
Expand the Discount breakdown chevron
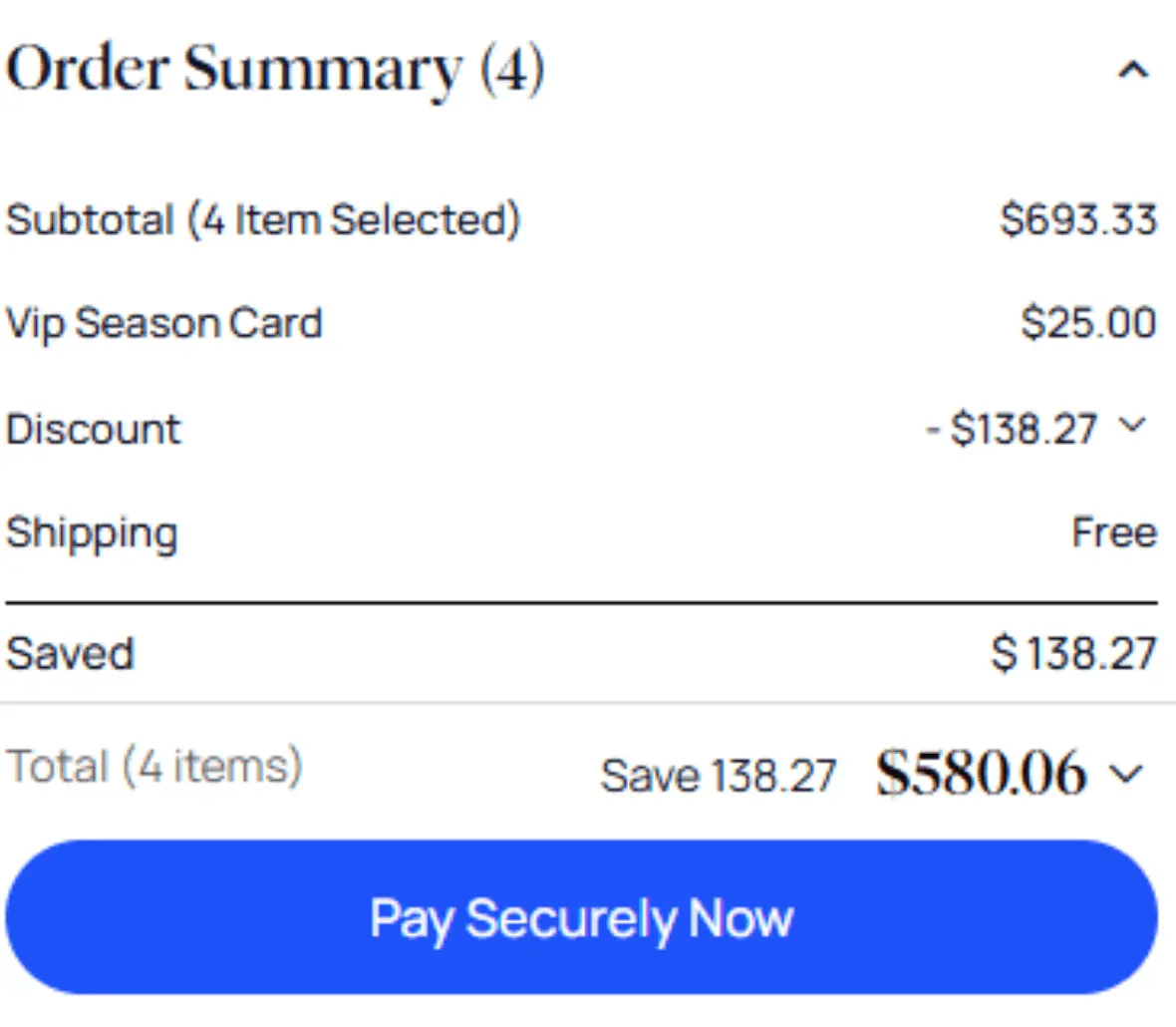(1133, 427)
